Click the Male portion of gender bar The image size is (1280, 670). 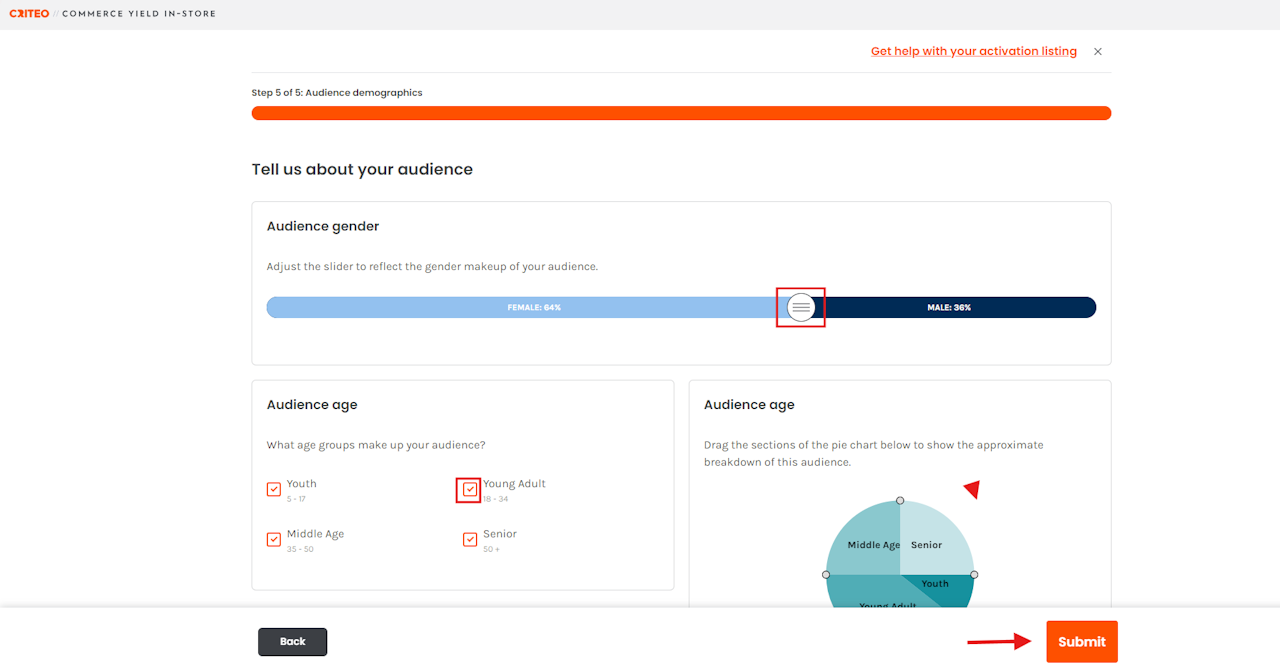click(x=956, y=307)
